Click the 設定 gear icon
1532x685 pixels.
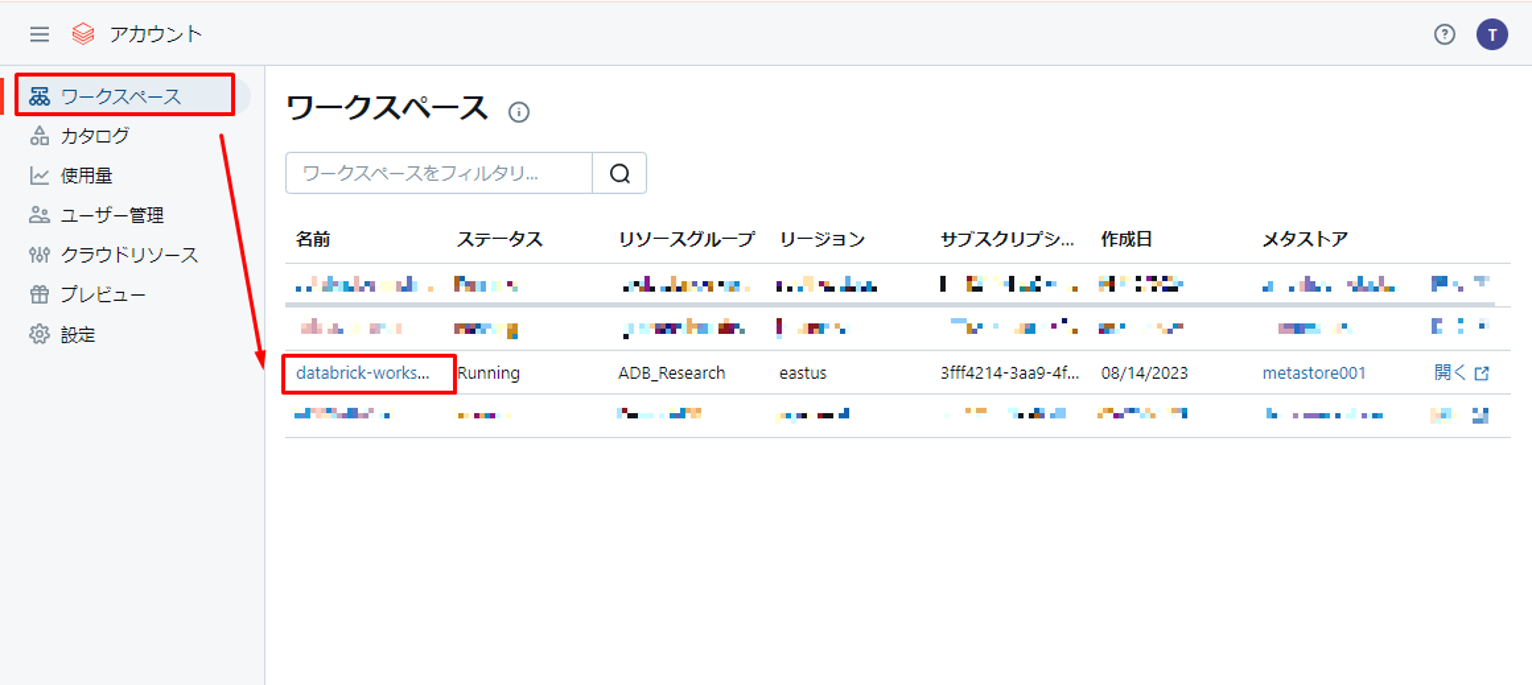(40, 335)
